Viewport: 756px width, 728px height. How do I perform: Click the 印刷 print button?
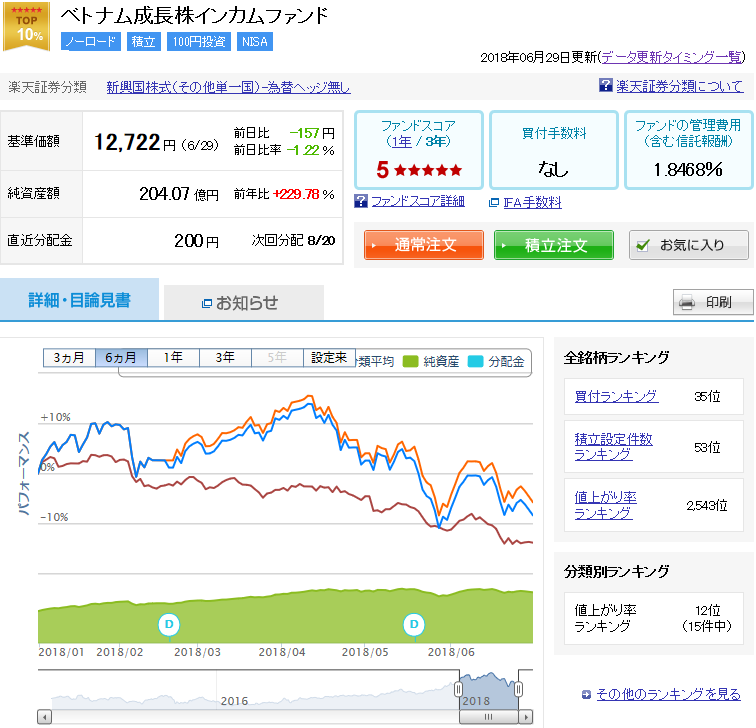click(713, 302)
